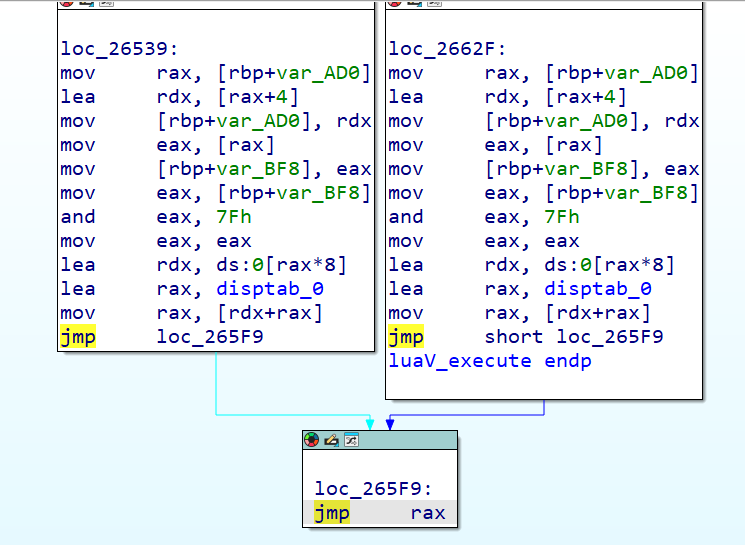Click mov rax, [rbp+var_AD0] in loc_2662F block
Screen dimensions: 745x545
coord(543,73)
